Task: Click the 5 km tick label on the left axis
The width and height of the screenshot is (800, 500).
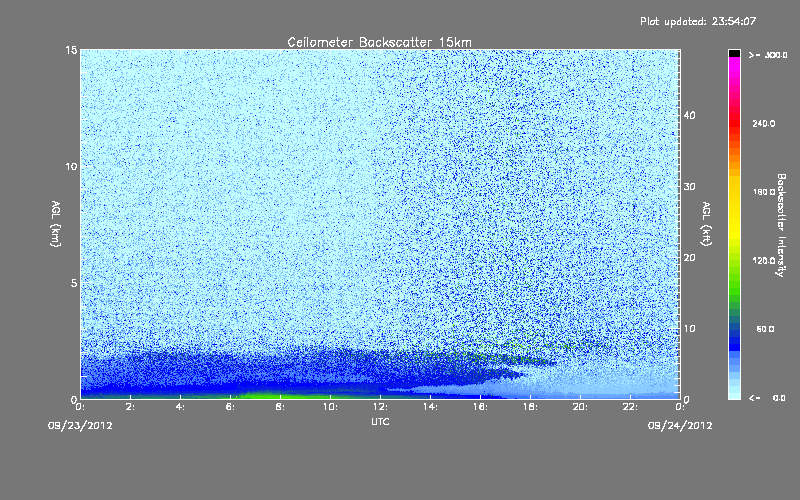Action: click(x=73, y=283)
